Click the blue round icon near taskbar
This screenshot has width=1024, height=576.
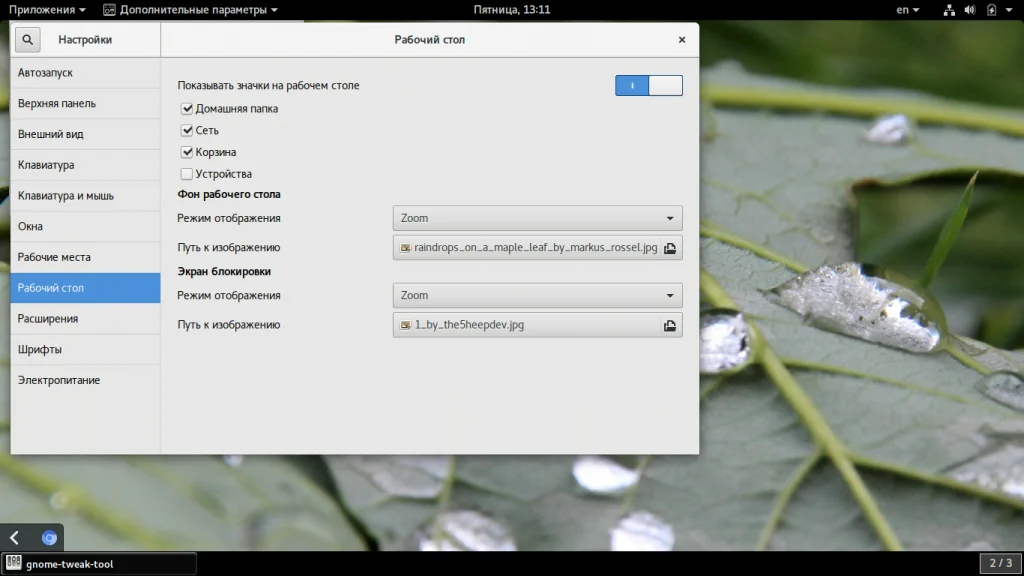[49, 537]
